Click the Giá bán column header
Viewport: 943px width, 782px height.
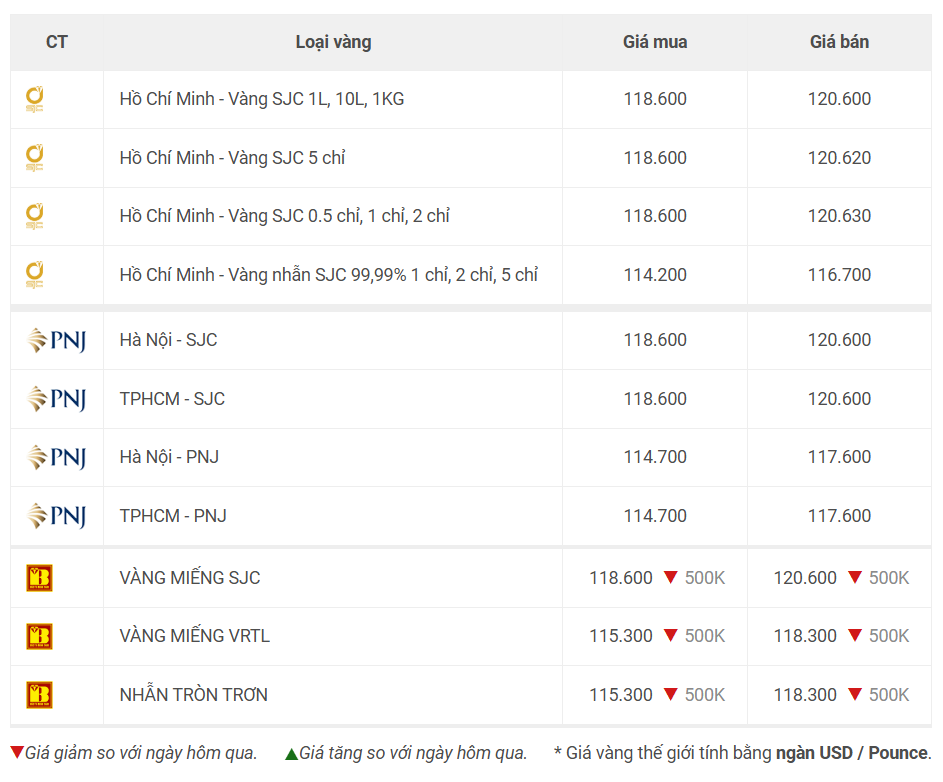(840, 42)
